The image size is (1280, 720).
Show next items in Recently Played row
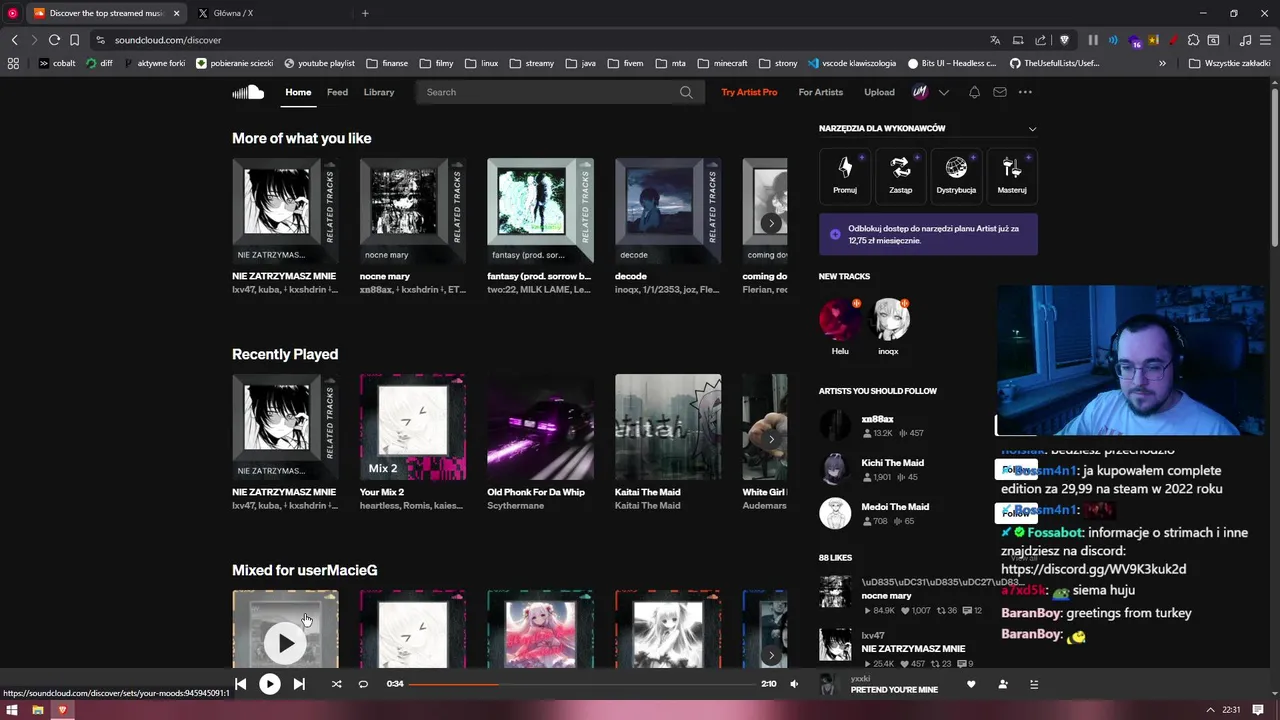(771, 439)
